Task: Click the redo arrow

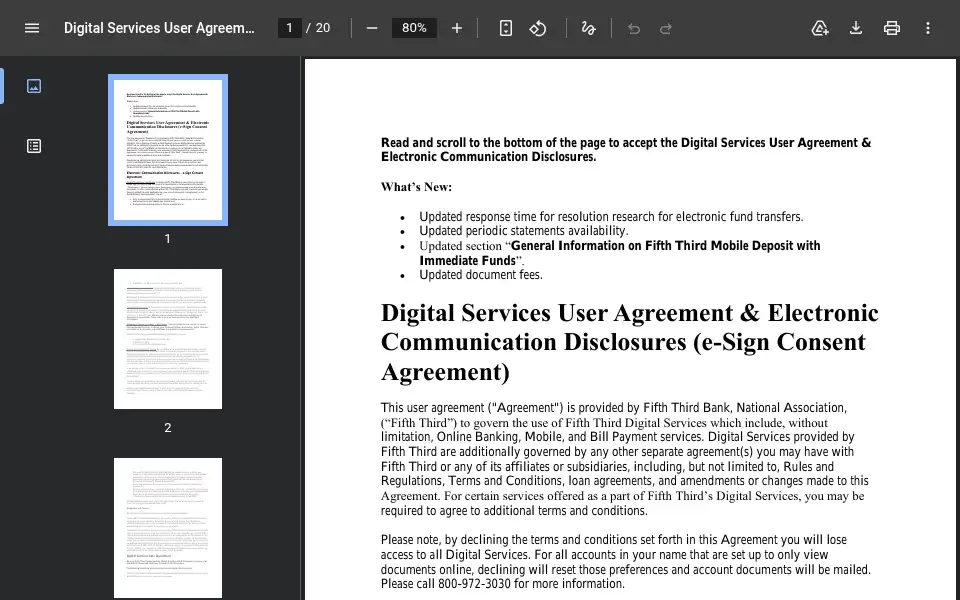Action: (x=666, y=28)
